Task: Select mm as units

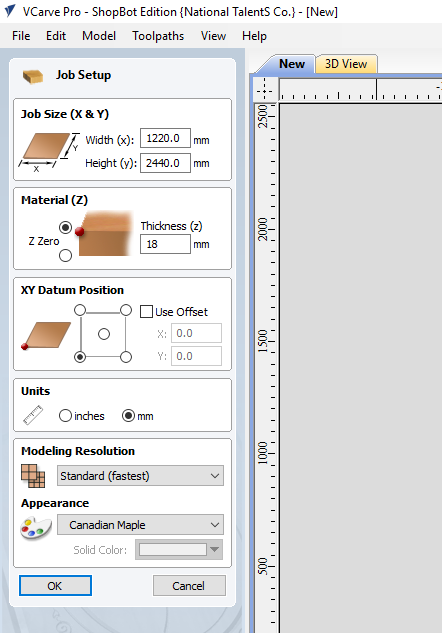Action: click(x=128, y=416)
